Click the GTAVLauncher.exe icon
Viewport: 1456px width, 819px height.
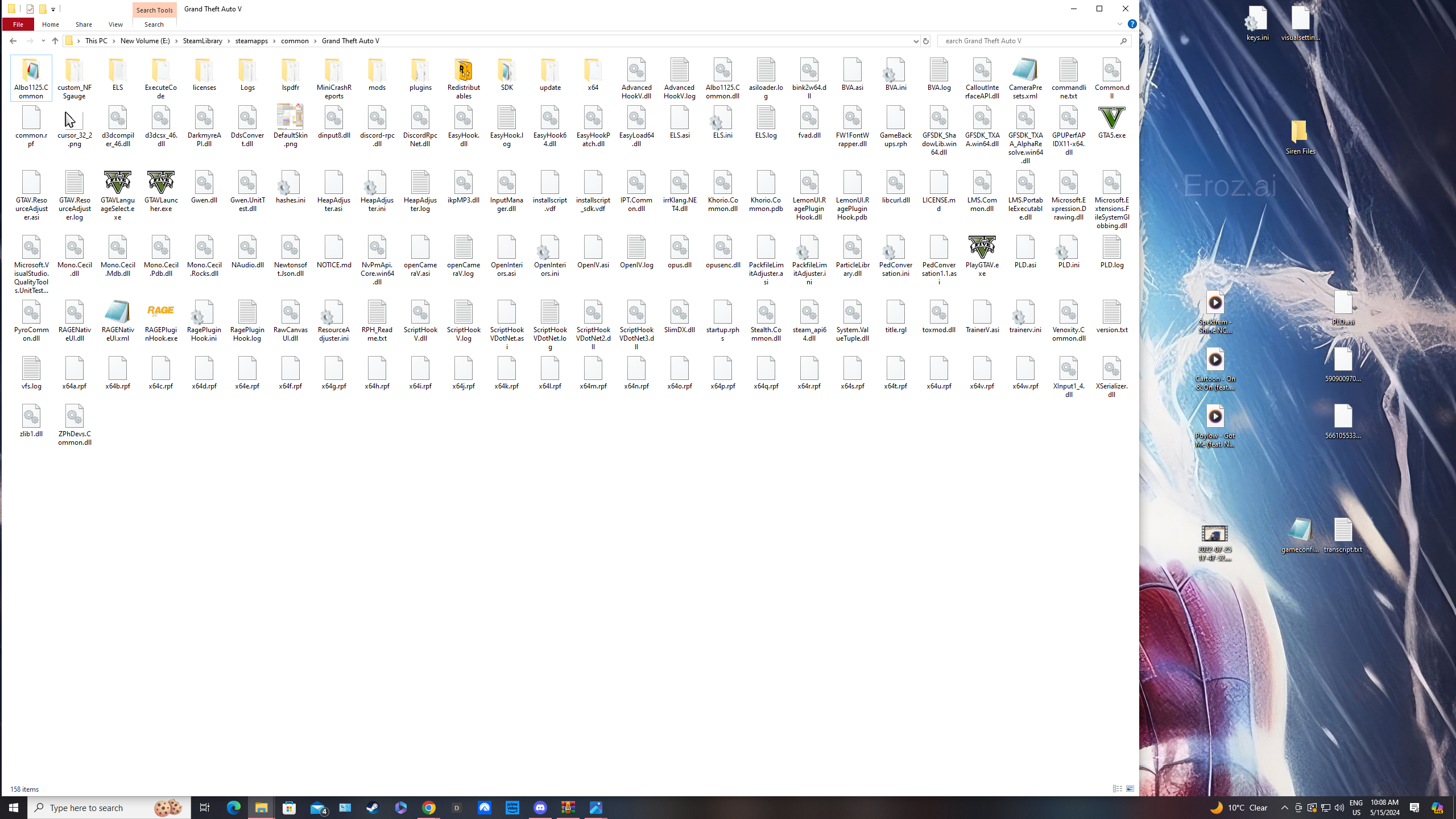click(160, 183)
